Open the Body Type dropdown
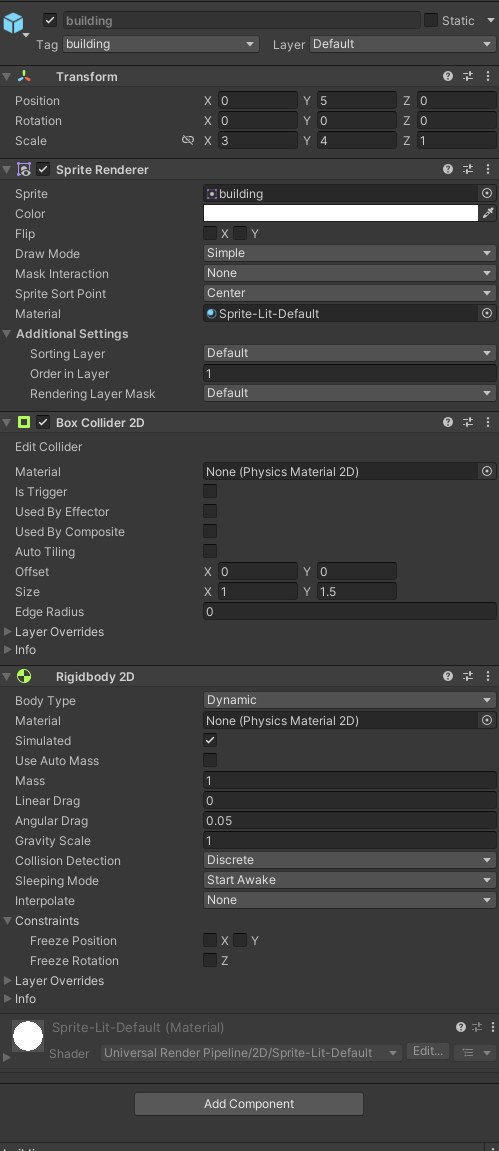499x1151 pixels. (x=350, y=700)
